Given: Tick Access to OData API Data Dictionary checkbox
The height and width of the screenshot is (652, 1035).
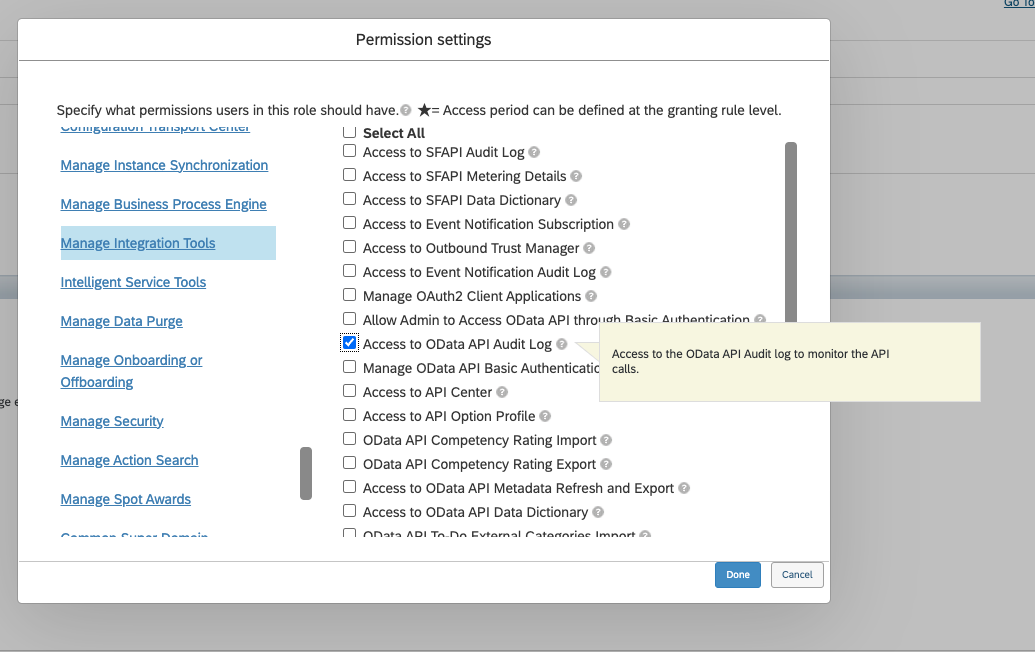Looking at the screenshot, I should pyautogui.click(x=349, y=511).
